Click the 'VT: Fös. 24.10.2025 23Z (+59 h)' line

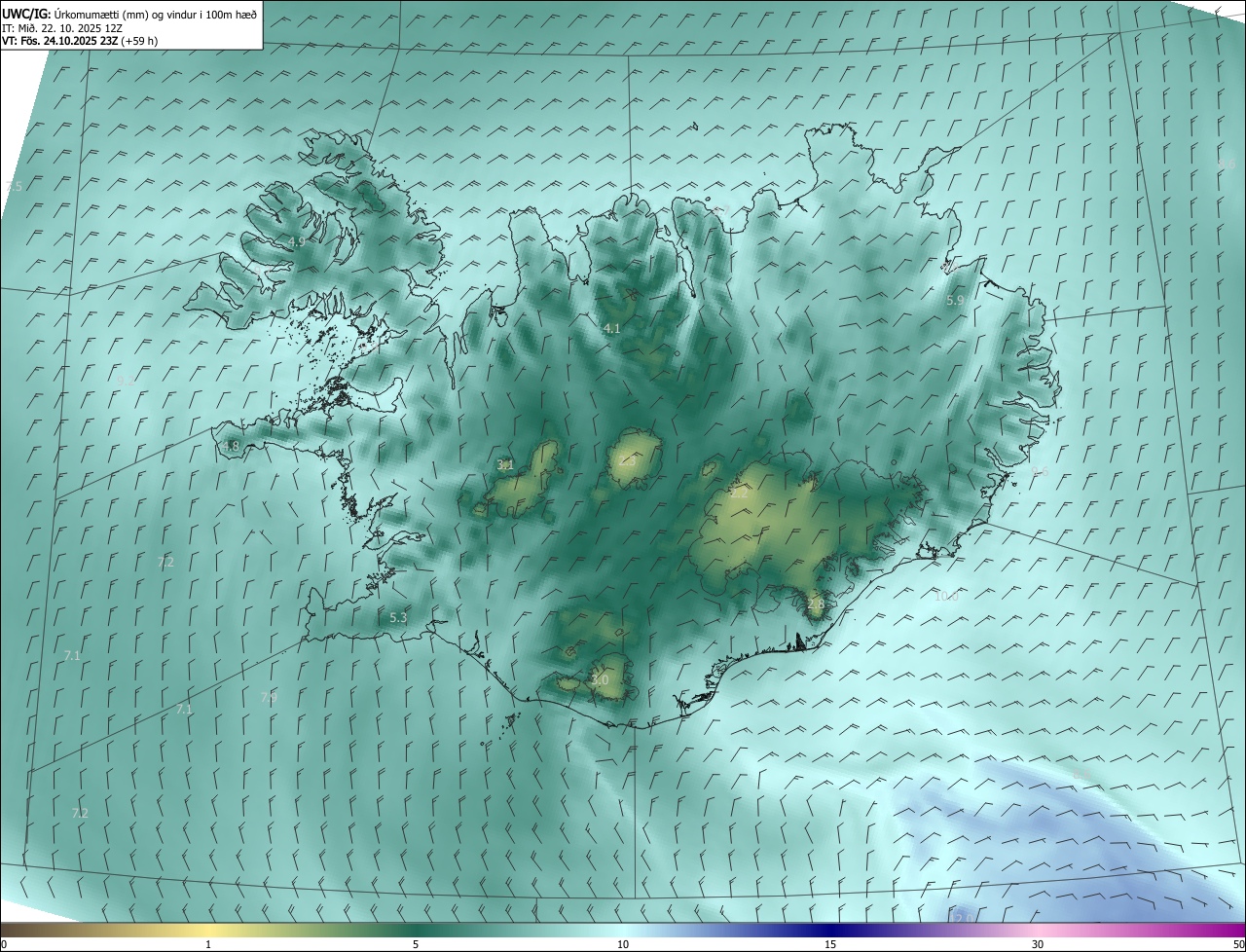coord(81,41)
